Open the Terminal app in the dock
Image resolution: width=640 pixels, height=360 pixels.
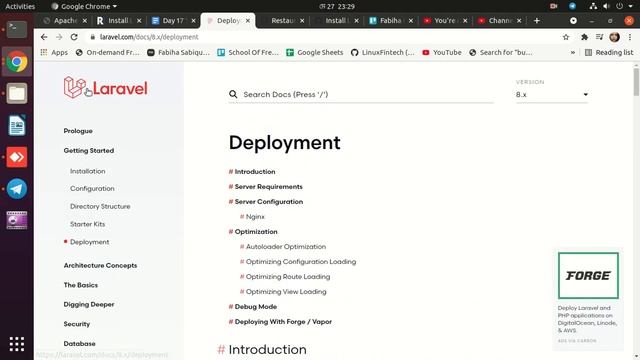pos(17,29)
